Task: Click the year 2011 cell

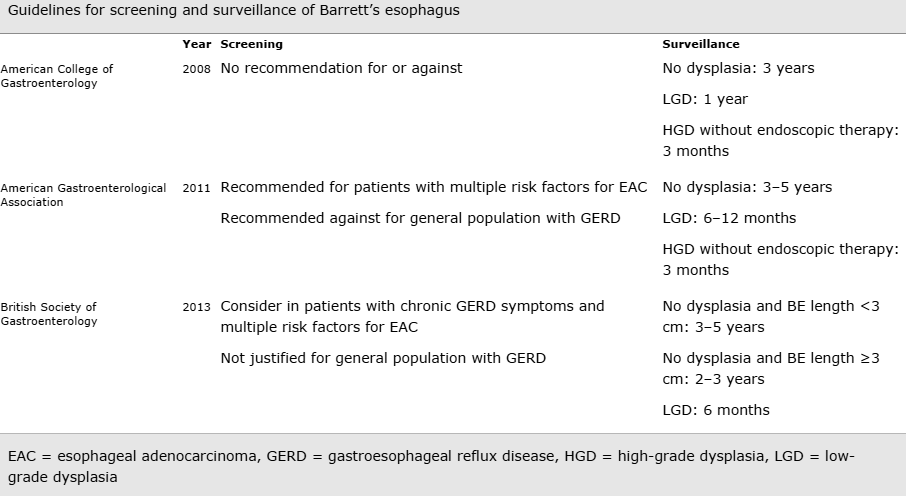Action: coord(196,188)
